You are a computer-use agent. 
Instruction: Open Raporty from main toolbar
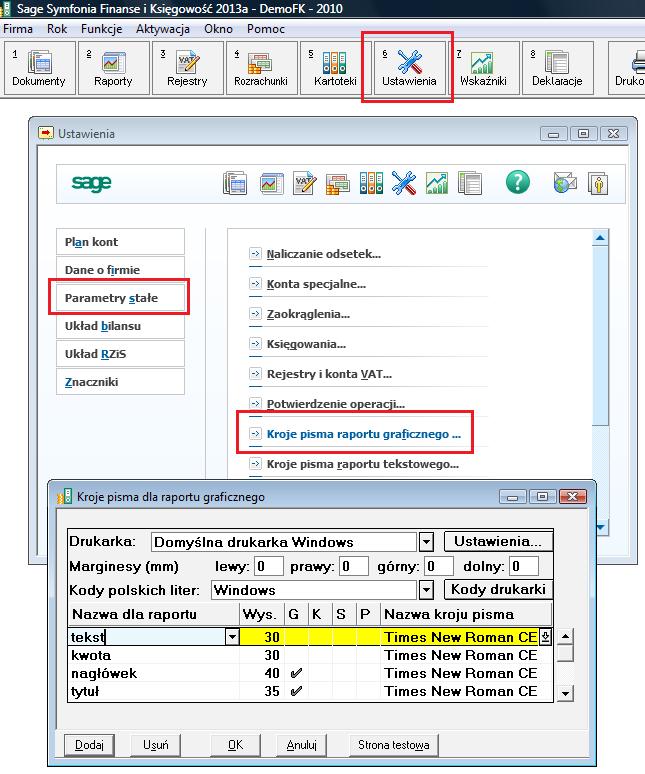(x=113, y=68)
